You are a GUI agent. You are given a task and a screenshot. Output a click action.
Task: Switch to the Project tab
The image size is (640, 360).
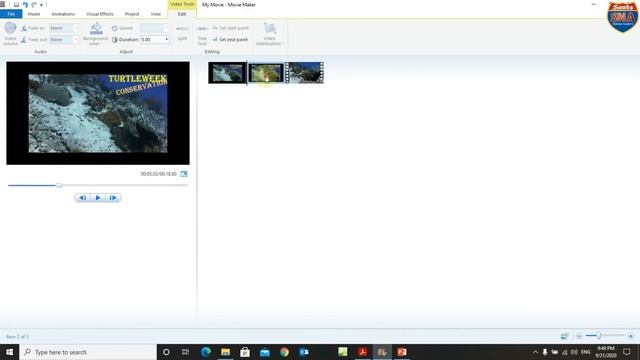pos(132,14)
